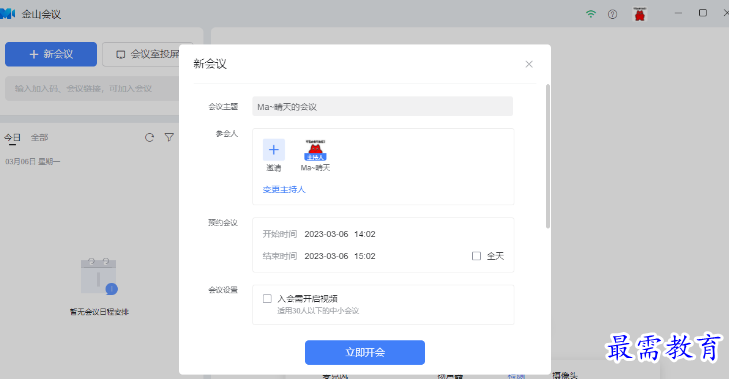Click start date 2023-03-06 on the 开始时间 row
Screen dimensions: 729x379
pos(326,234)
